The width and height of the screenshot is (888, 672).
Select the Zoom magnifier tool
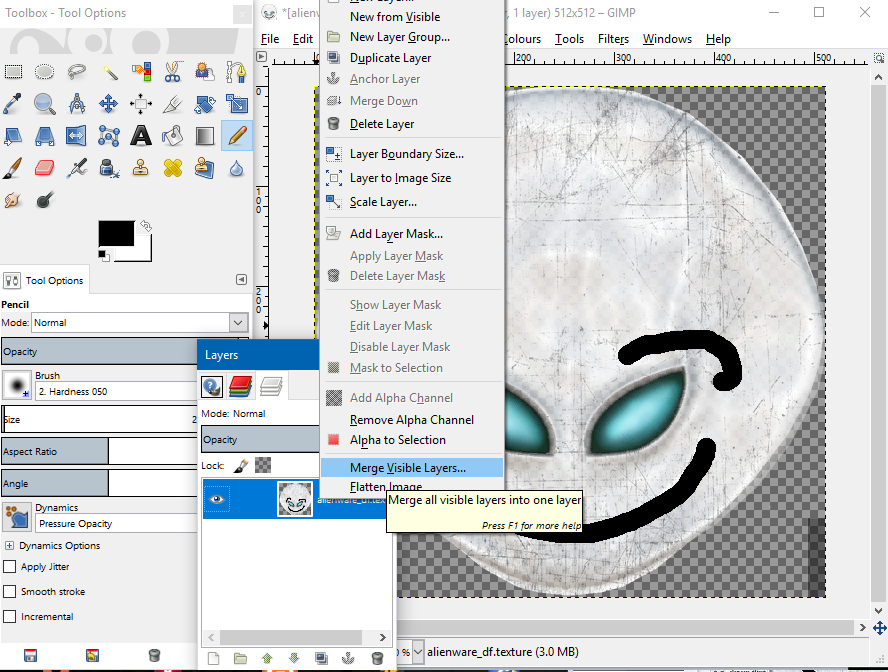(45, 104)
